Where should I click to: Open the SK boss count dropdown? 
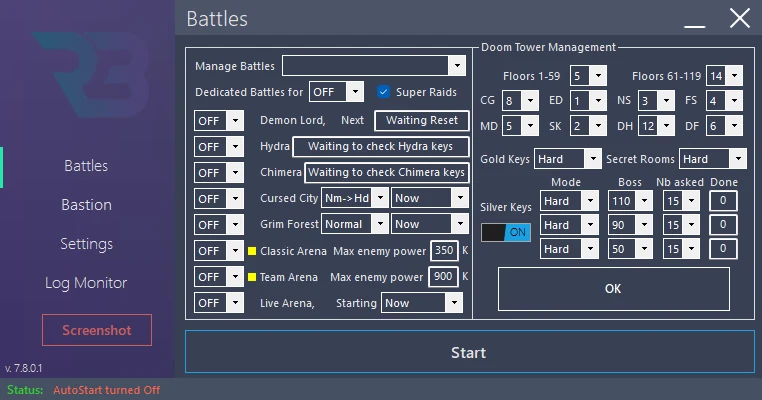pos(588,126)
